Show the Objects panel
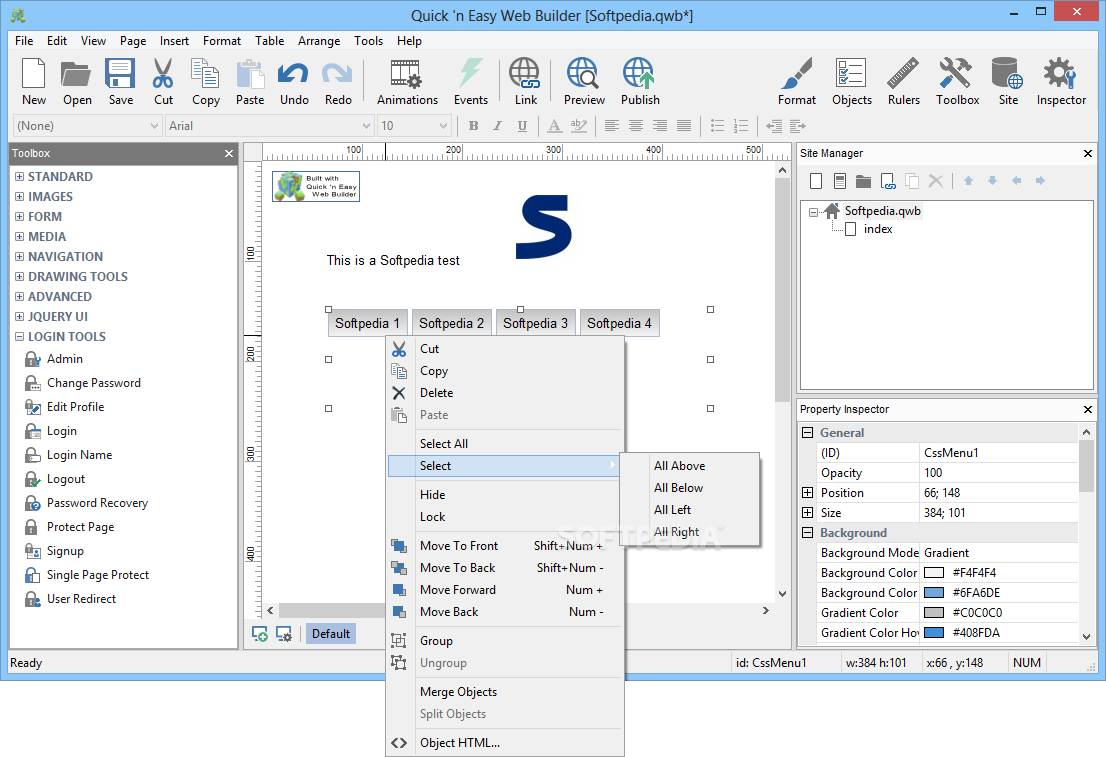Image resolution: width=1106 pixels, height=757 pixels. tap(851, 82)
